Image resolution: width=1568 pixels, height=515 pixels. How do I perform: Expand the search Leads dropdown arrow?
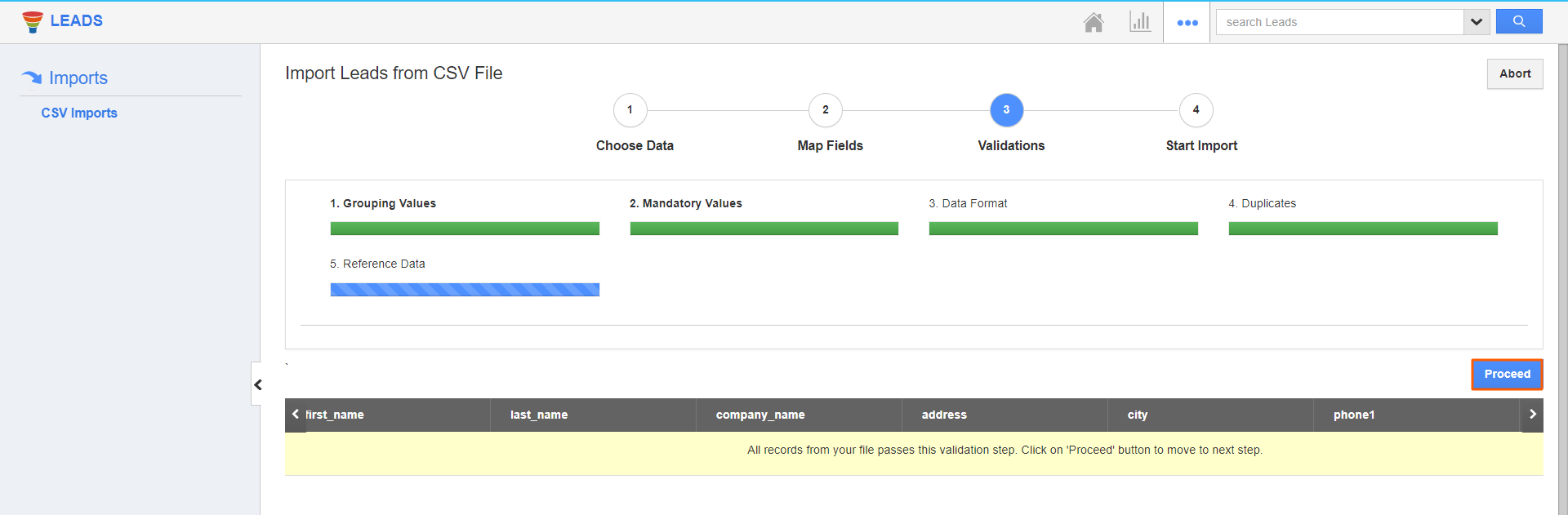1477,22
